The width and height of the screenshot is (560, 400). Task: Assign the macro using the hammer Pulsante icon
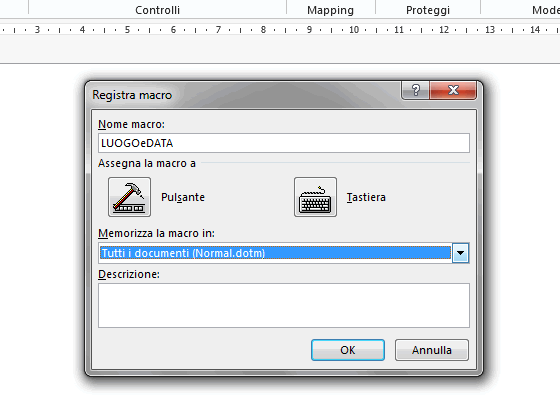click(129, 197)
